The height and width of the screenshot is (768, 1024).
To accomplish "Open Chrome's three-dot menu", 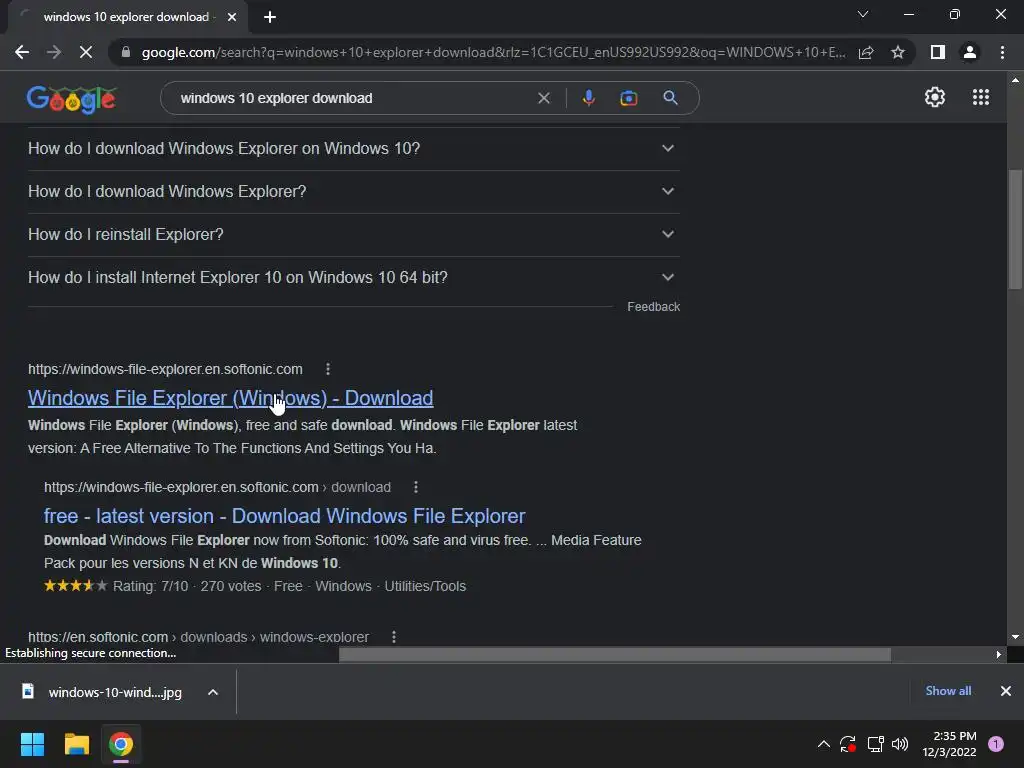I will tap(1002, 52).
